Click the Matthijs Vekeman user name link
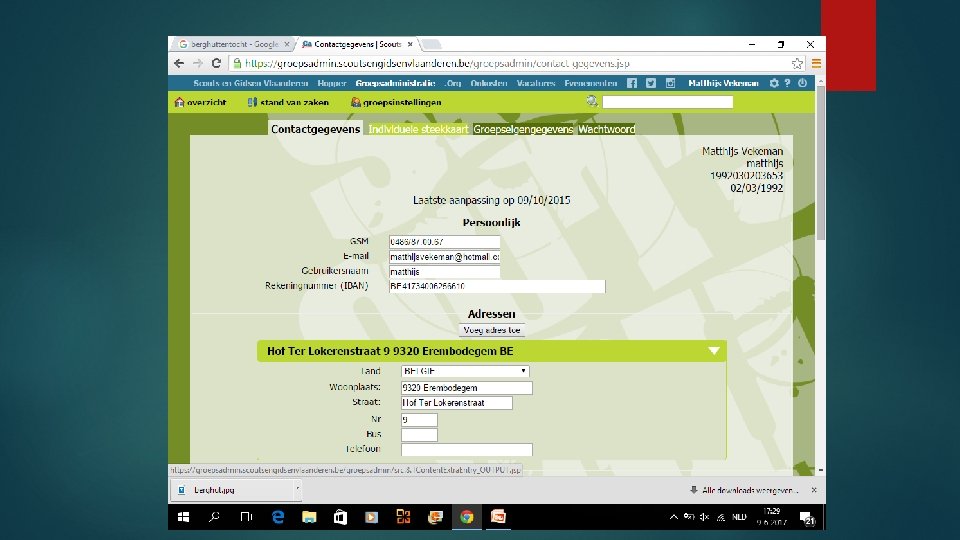The width and height of the screenshot is (960, 540). coord(723,83)
